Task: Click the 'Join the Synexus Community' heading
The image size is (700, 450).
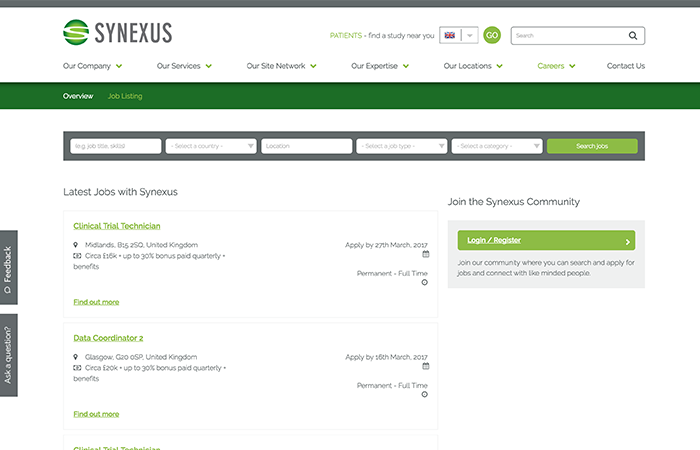Action: (x=513, y=202)
